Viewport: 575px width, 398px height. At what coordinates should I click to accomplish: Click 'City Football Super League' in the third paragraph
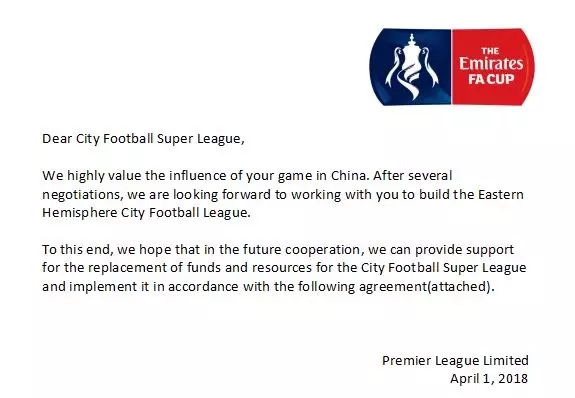coord(444,268)
